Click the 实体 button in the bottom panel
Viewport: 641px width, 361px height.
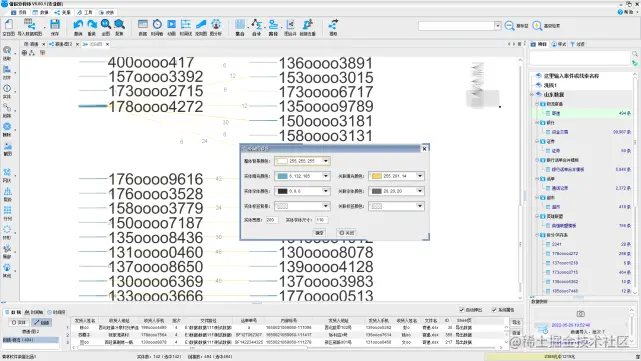pos(19,323)
